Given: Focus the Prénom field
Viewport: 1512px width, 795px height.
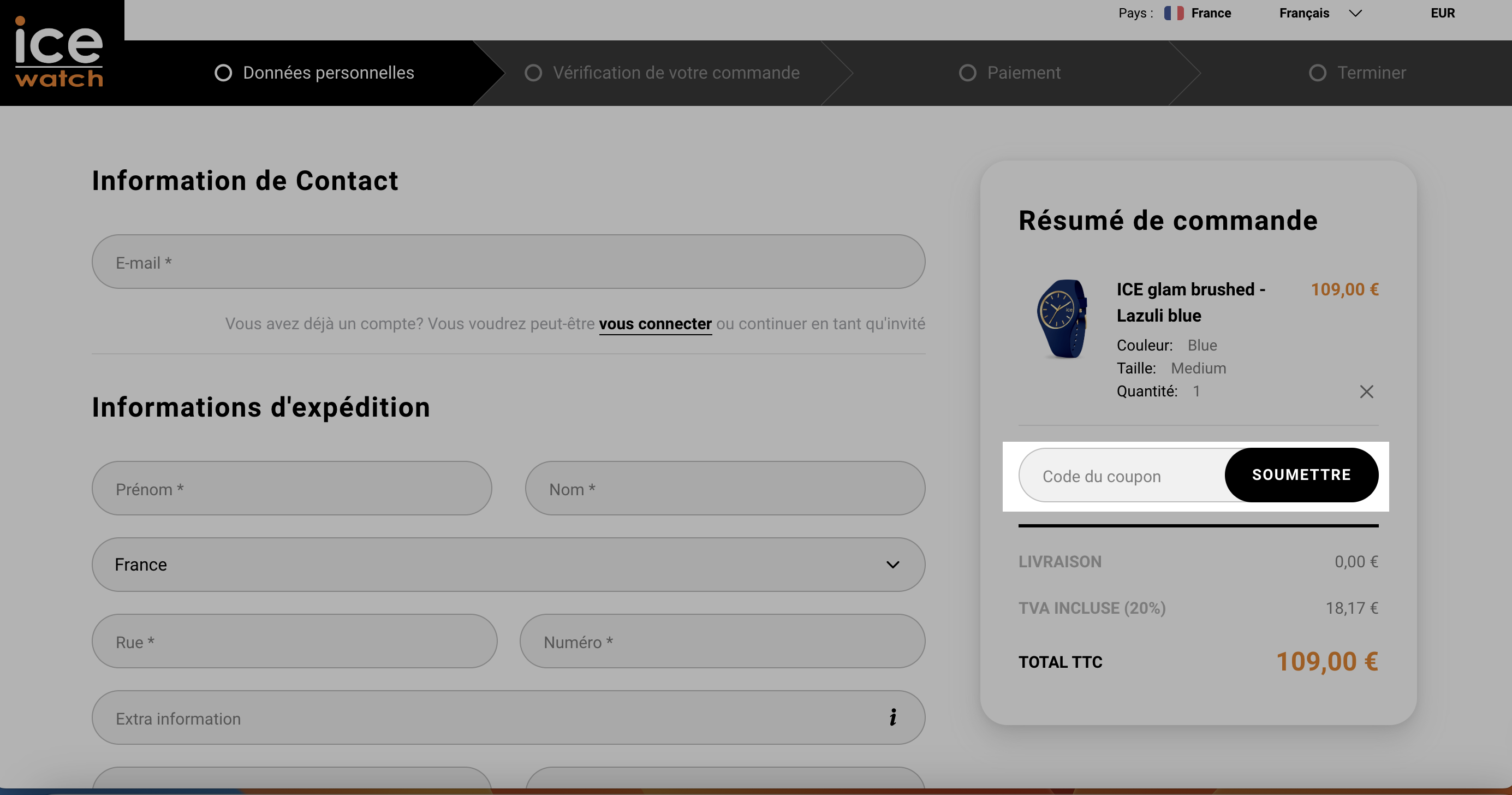Looking at the screenshot, I should click(x=291, y=488).
